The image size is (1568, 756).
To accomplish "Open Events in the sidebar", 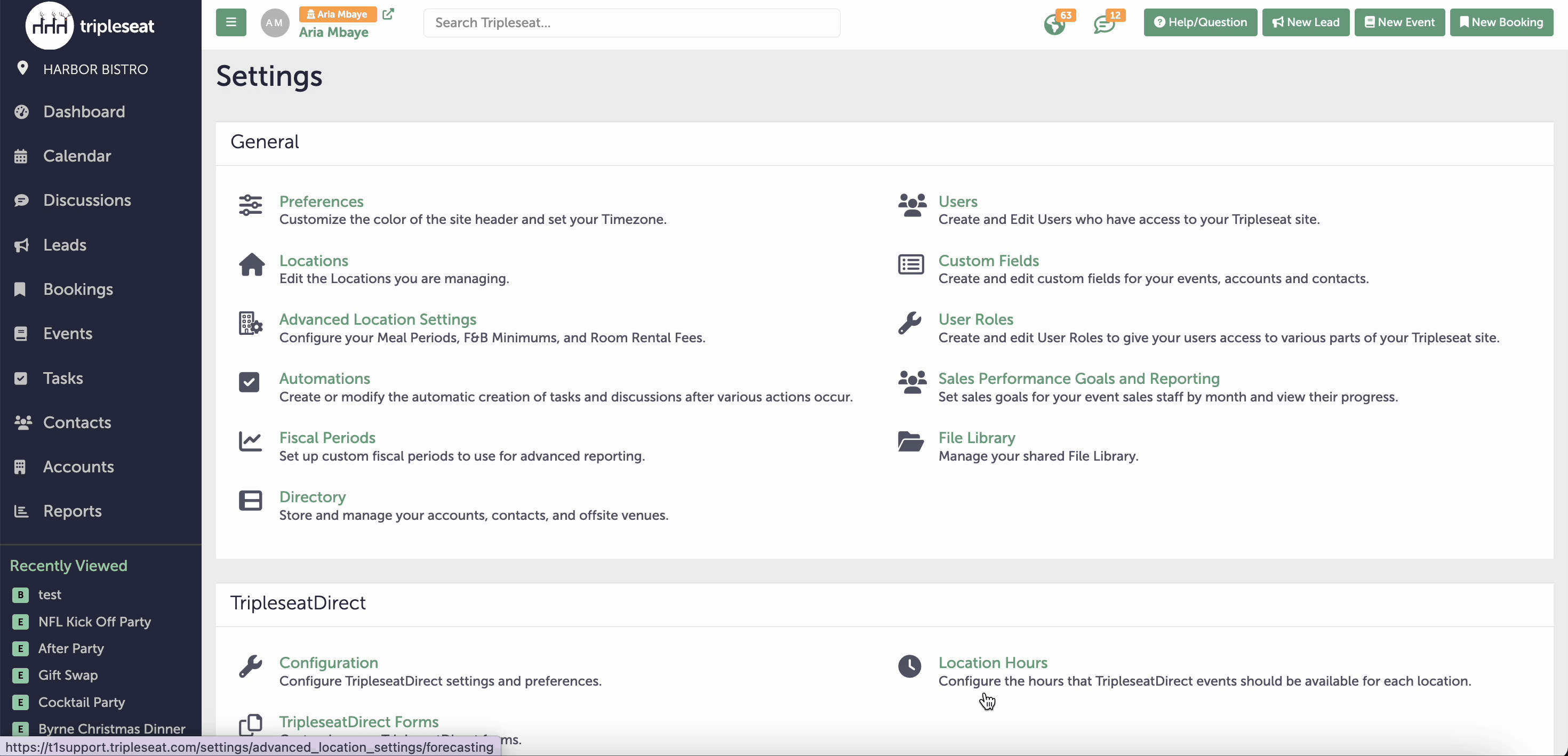I will [x=68, y=334].
